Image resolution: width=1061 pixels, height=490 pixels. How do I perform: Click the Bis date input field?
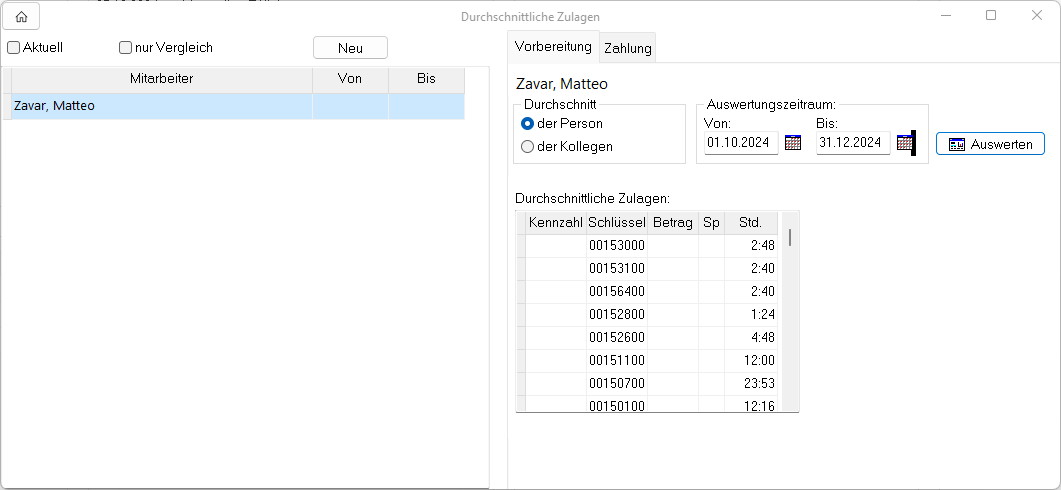point(852,143)
